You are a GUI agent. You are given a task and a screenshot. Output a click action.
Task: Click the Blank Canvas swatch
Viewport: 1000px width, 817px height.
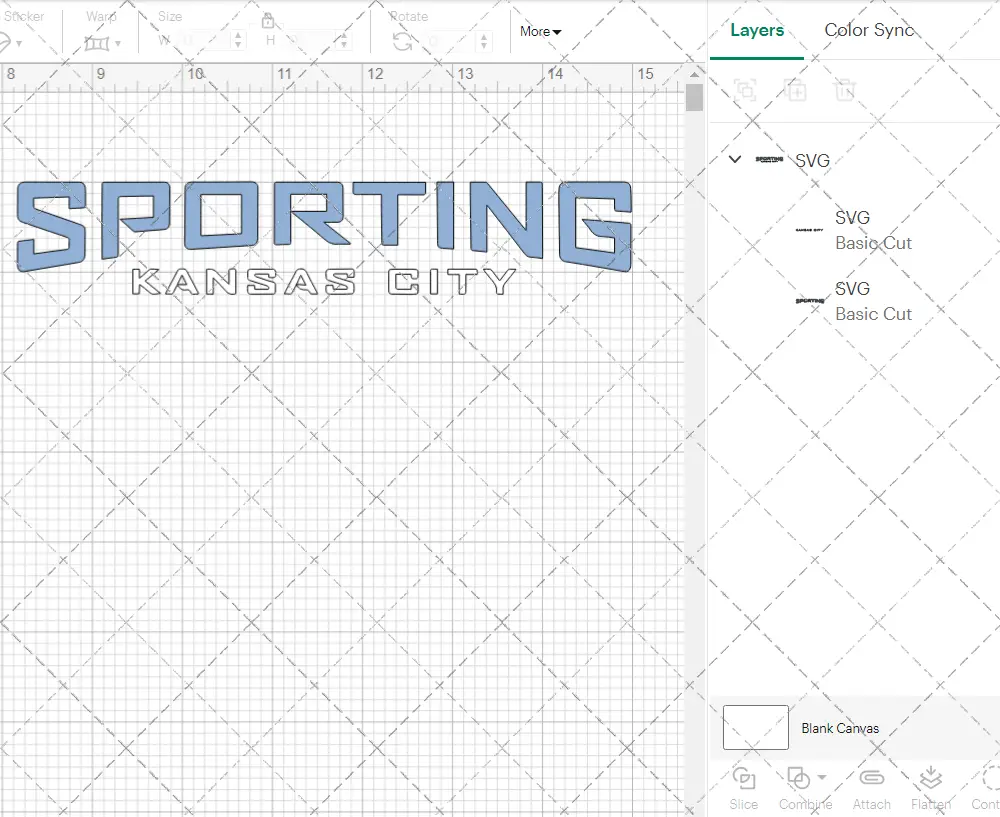pyautogui.click(x=756, y=728)
